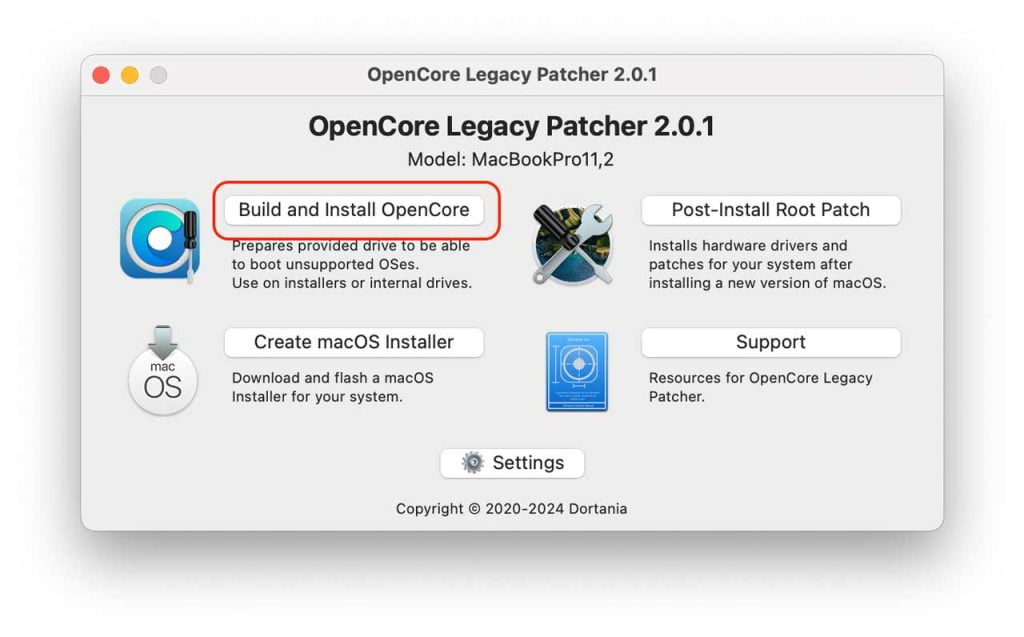Viewport: 1024px width, 637px height.
Task: Click the large OpenCore Legacy Patcher heading
Action: pyautogui.click(x=511, y=126)
